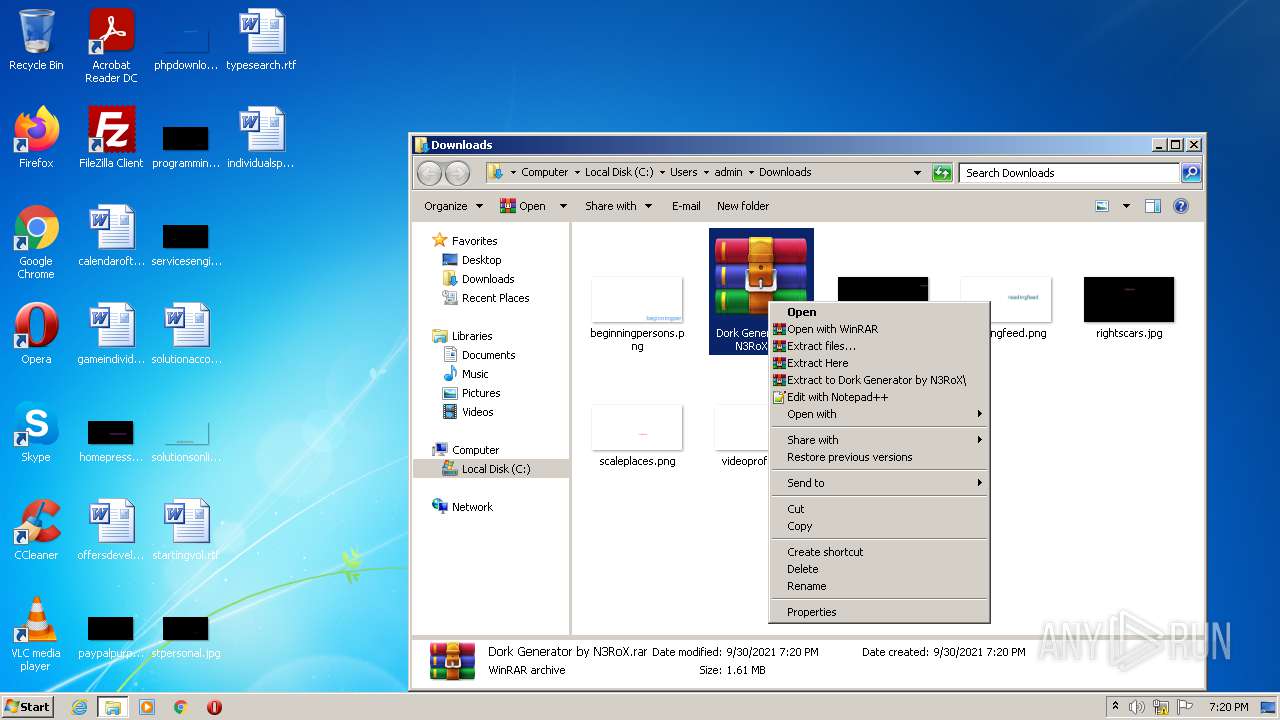The width and height of the screenshot is (1280, 720).
Task: Choose Edit with Notepad++
Action: 879,397
